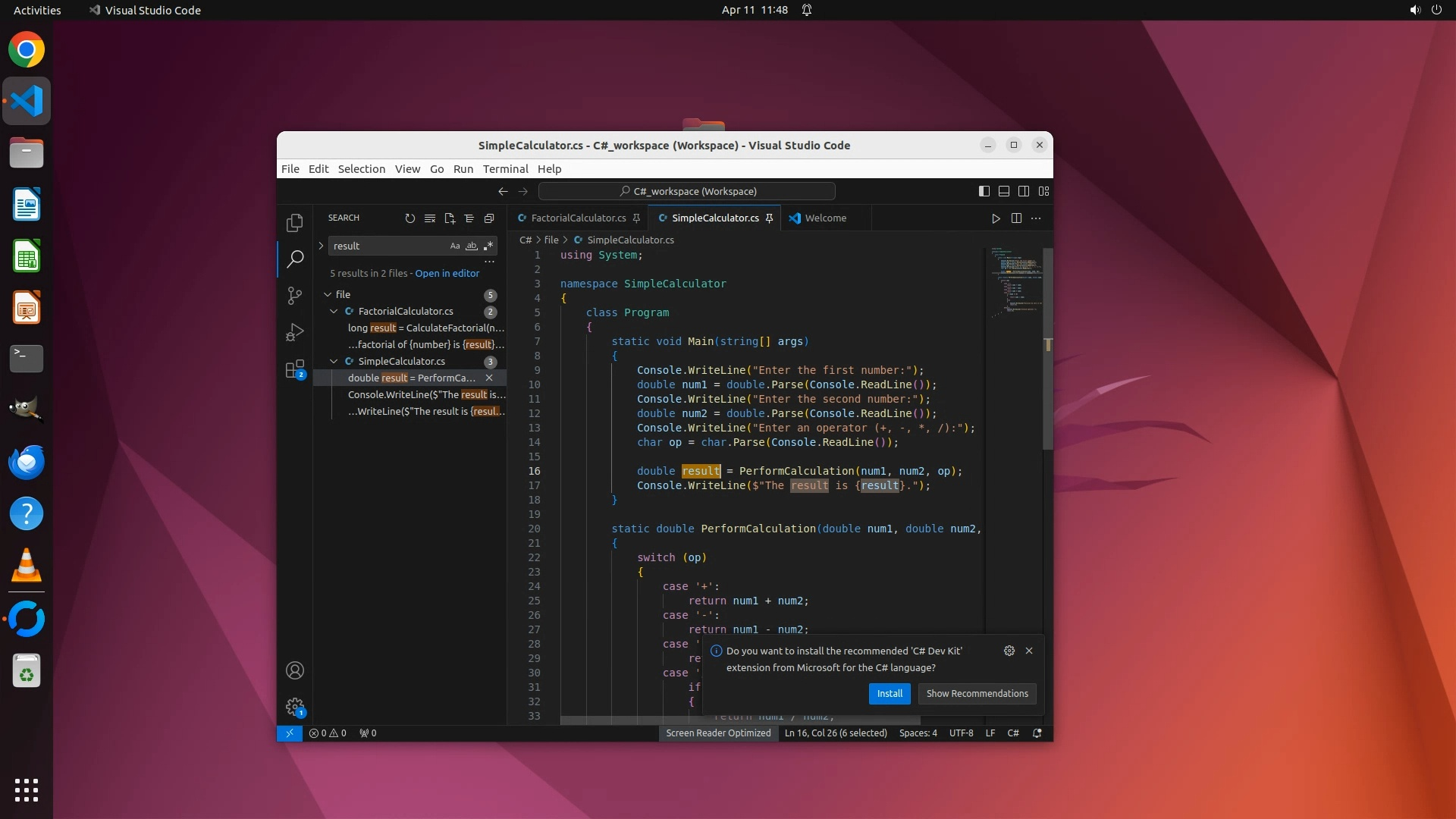Expand the Replace field chevron
Viewport: 1456px width, 819px height.
[x=321, y=246]
